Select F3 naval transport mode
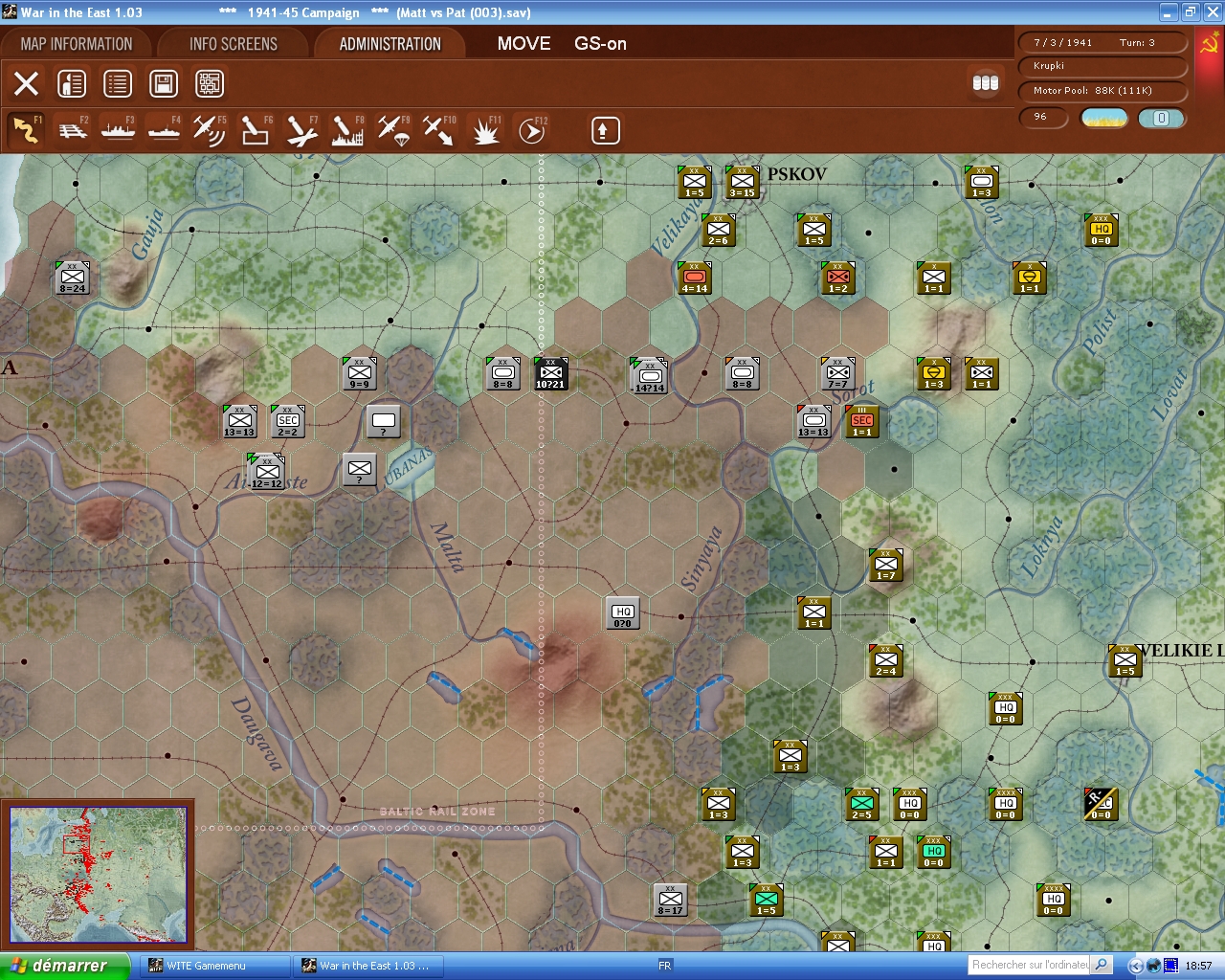This screenshot has width=1225, height=980. [119, 130]
